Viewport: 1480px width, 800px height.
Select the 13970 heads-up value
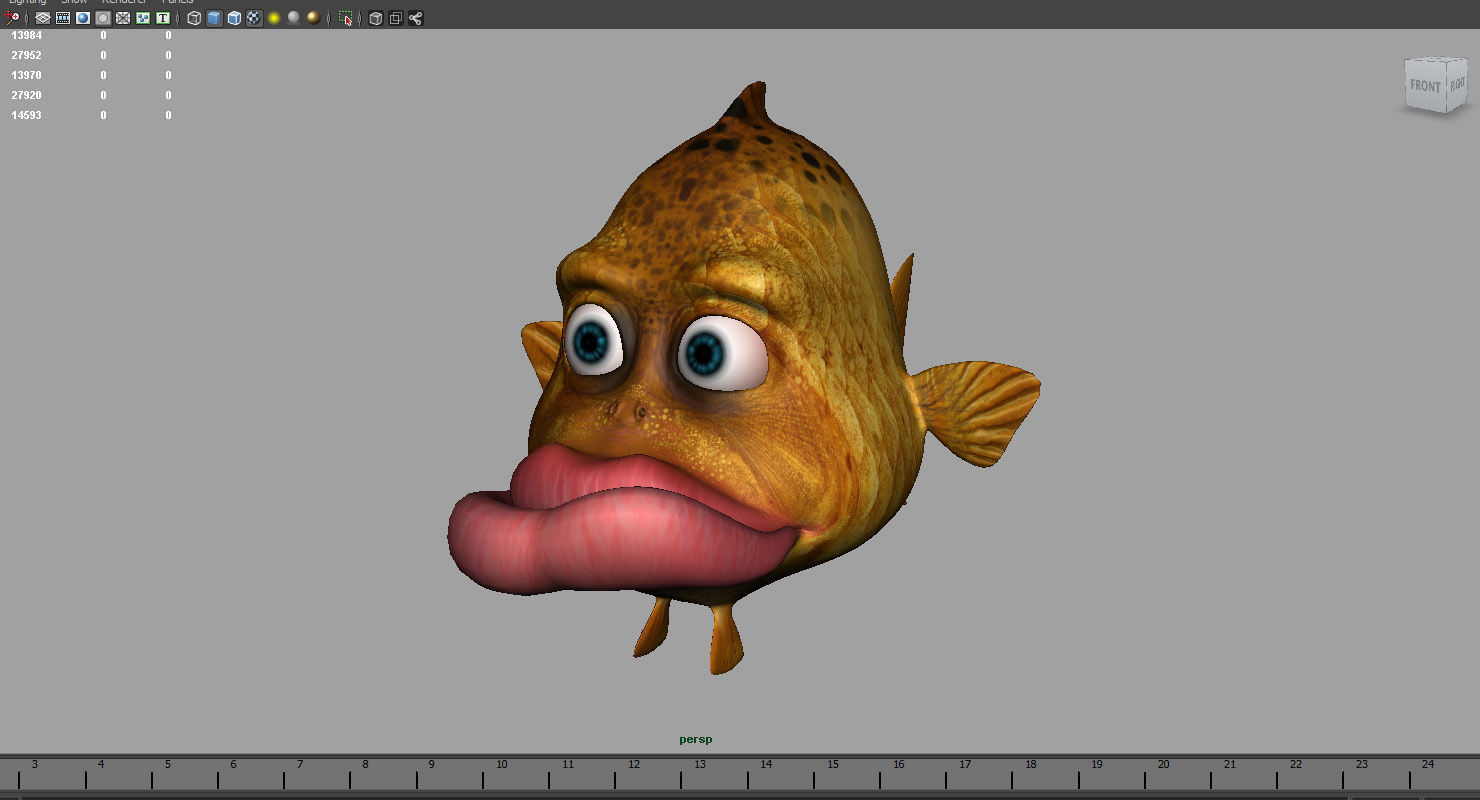click(26, 75)
